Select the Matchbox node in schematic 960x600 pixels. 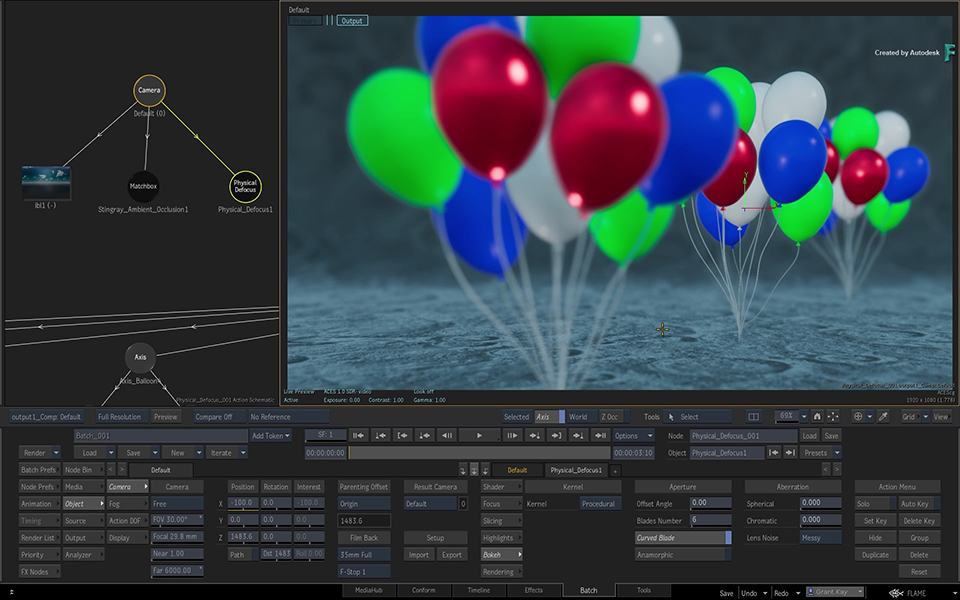coord(143,186)
